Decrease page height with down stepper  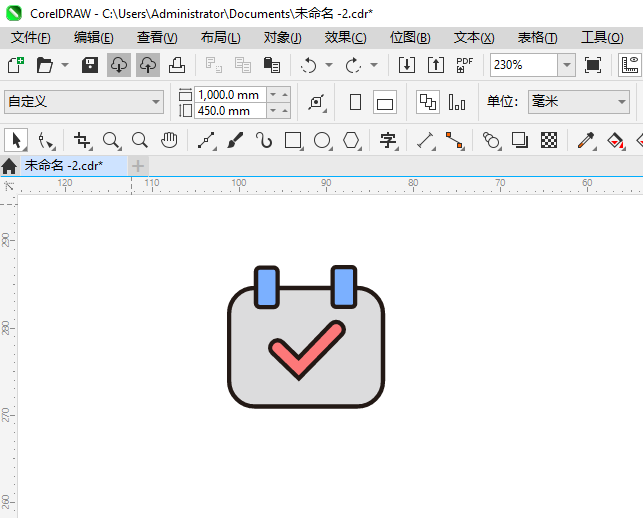click(273, 111)
